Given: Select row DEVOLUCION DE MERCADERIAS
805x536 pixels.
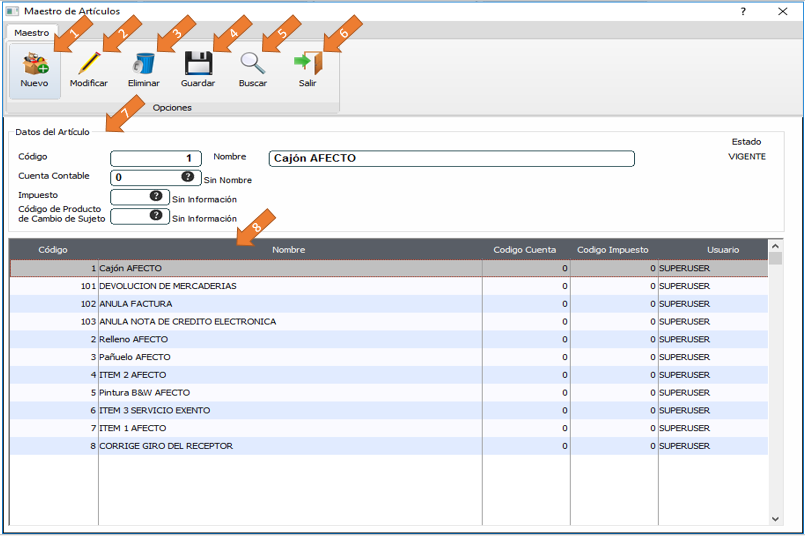Looking at the screenshot, I should click(389, 286).
